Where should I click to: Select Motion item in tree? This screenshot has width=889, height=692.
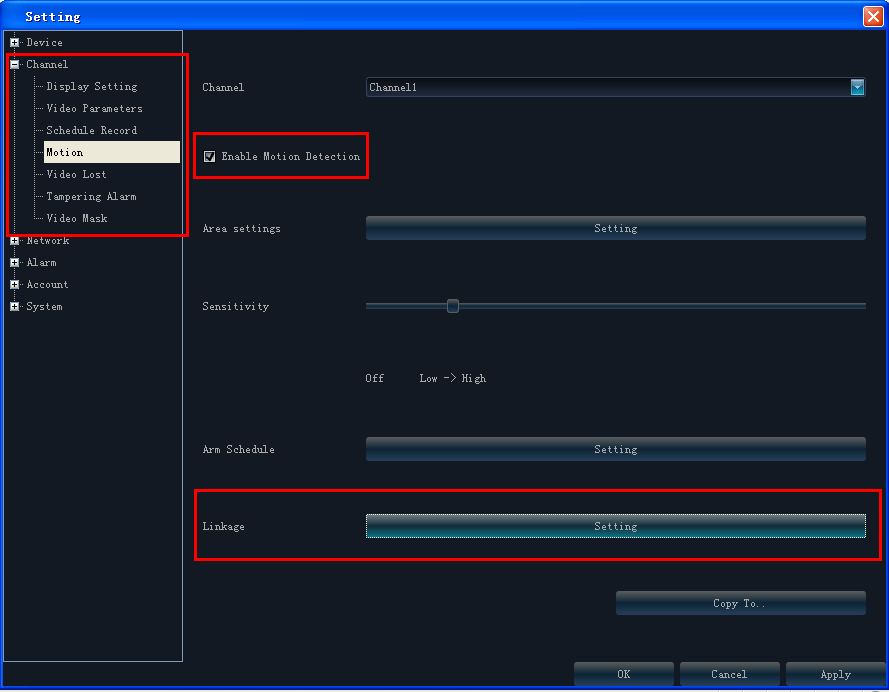pos(112,152)
